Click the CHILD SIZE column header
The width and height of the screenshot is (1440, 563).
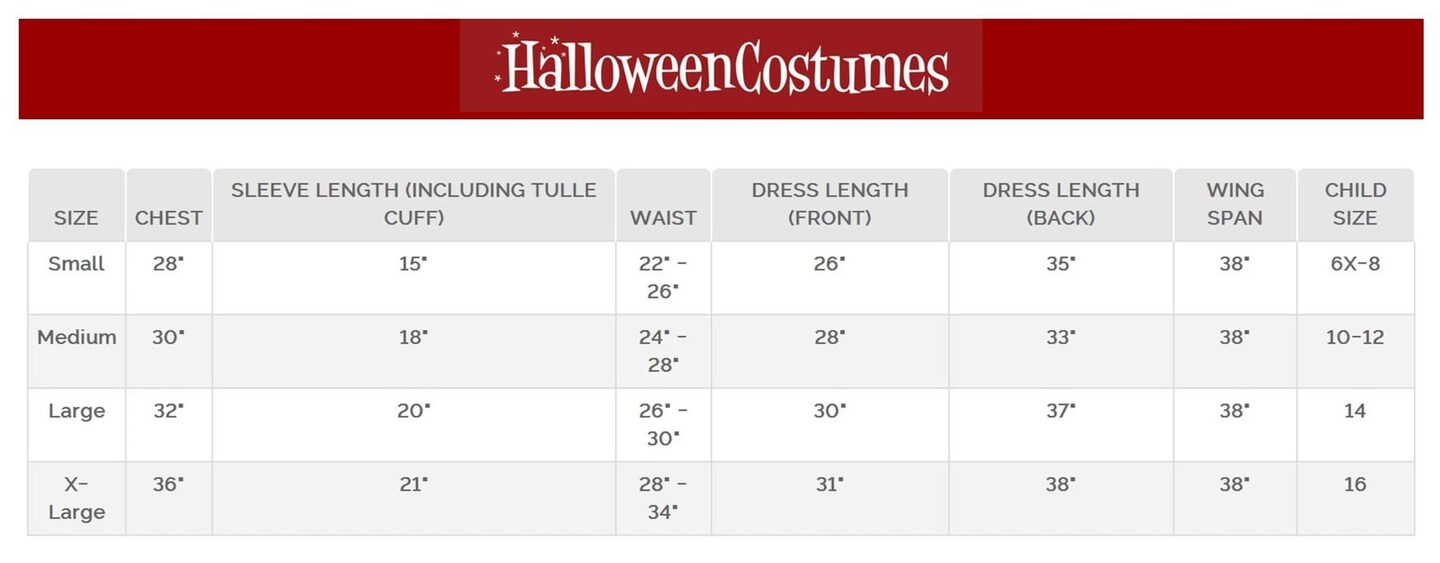[x=1355, y=203]
